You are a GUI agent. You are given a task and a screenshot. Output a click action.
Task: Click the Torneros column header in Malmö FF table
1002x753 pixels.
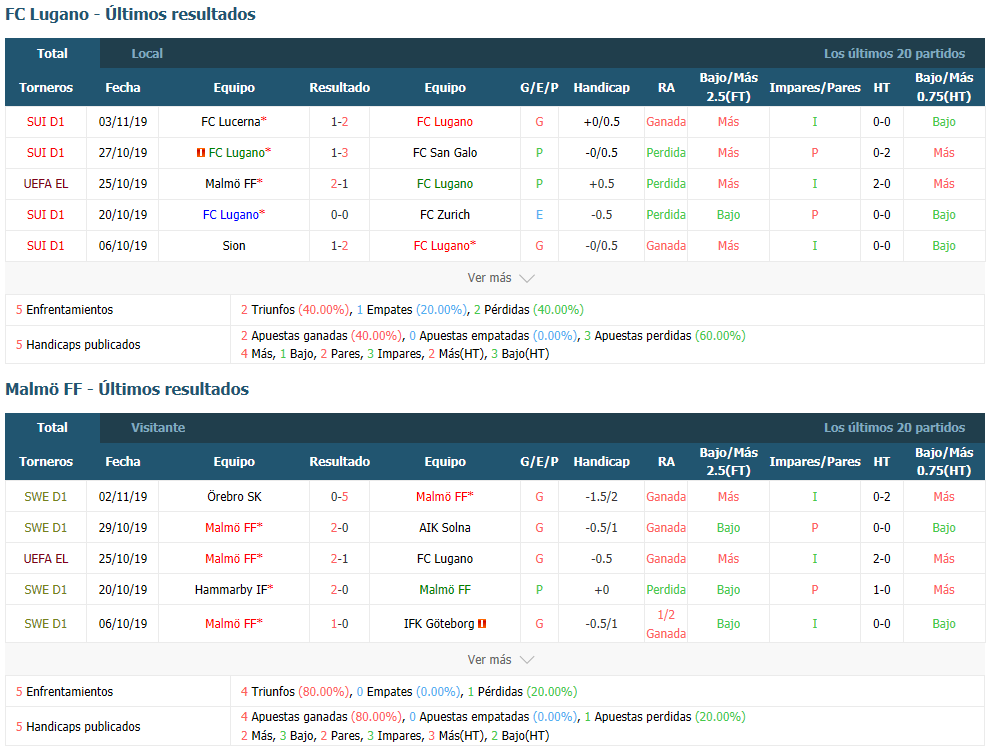pyautogui.click(x=46, y=462)
